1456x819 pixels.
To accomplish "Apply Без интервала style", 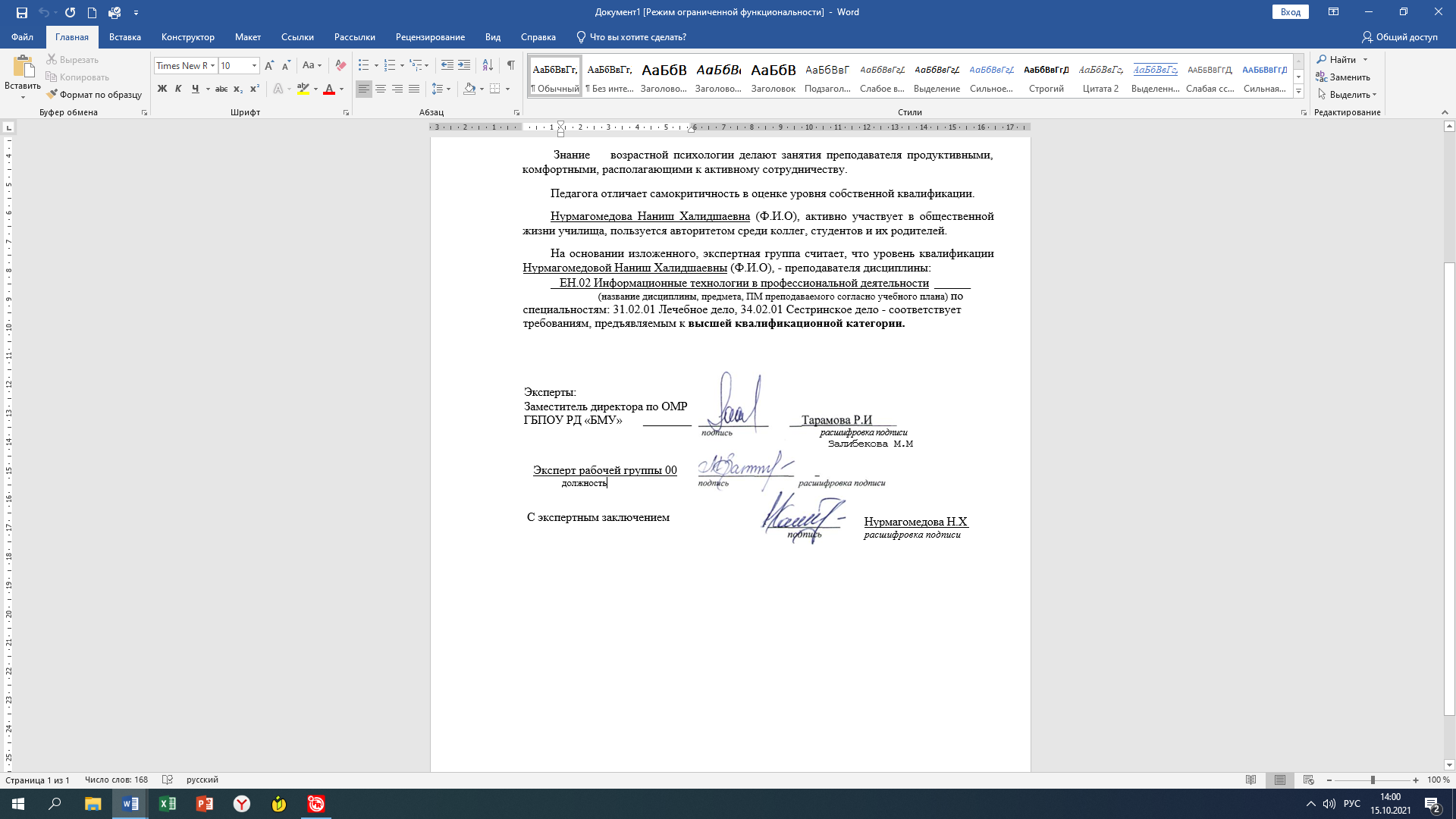I will coord(610,77).
